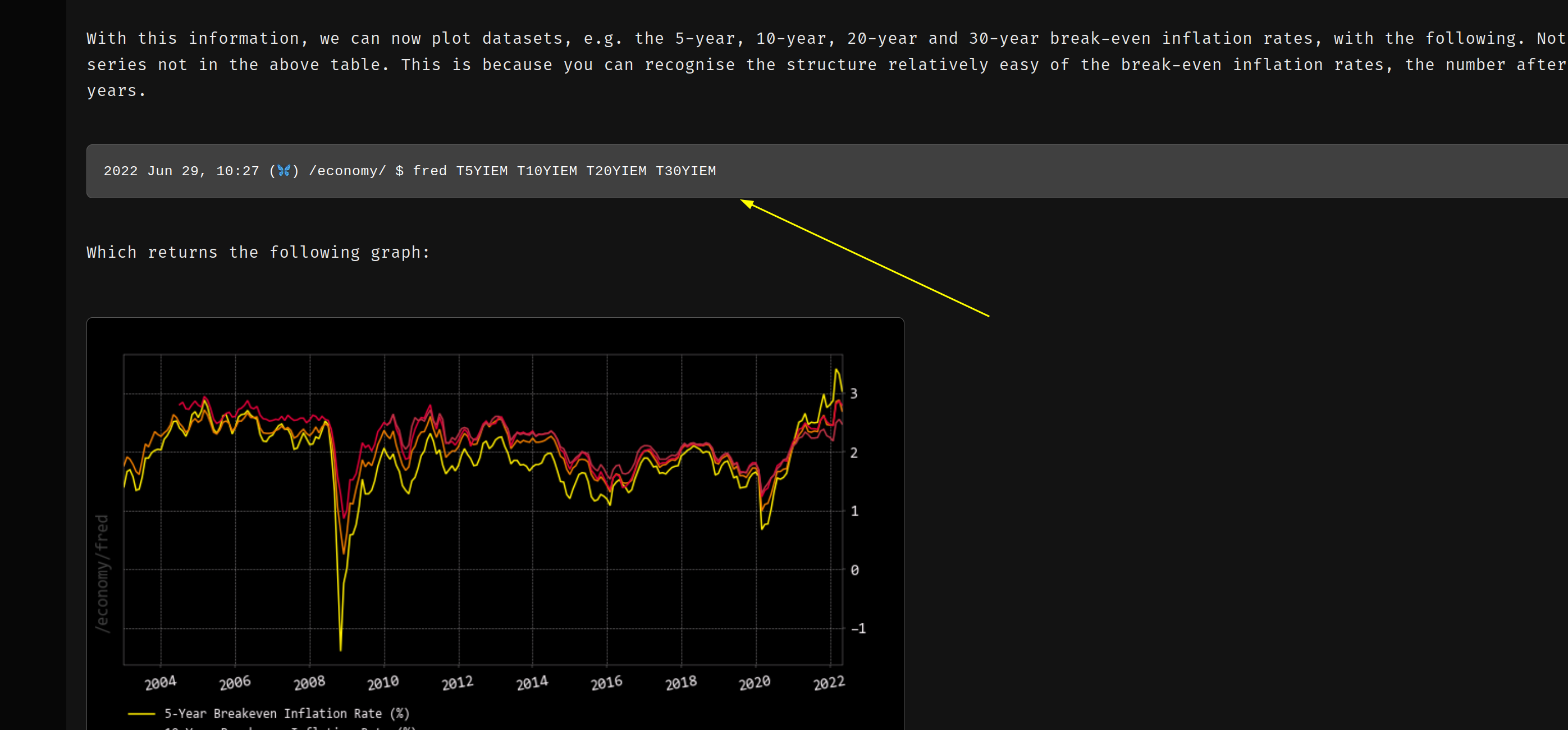Click the "3" value on the y-axis

(x=854, y=393)
